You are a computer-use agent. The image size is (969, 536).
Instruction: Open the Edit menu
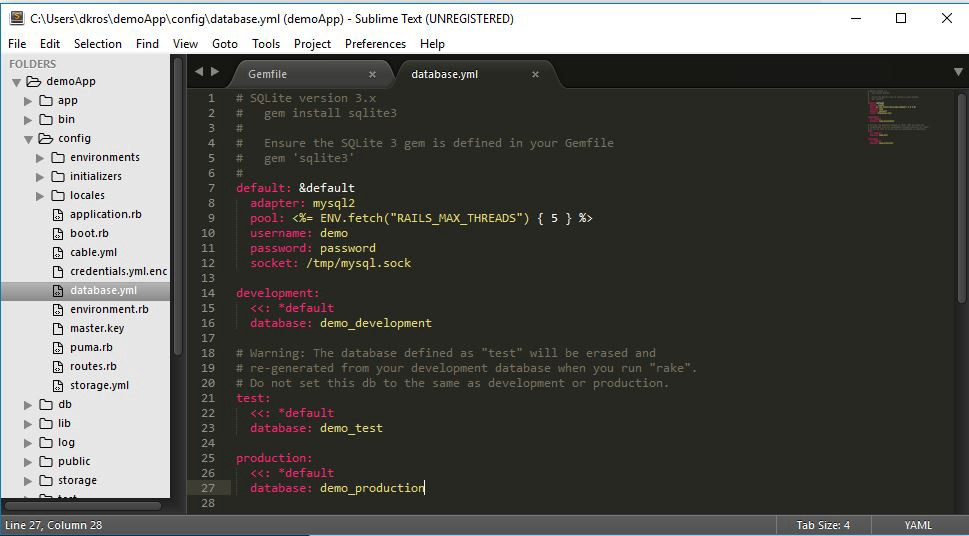tap(50, 44)
